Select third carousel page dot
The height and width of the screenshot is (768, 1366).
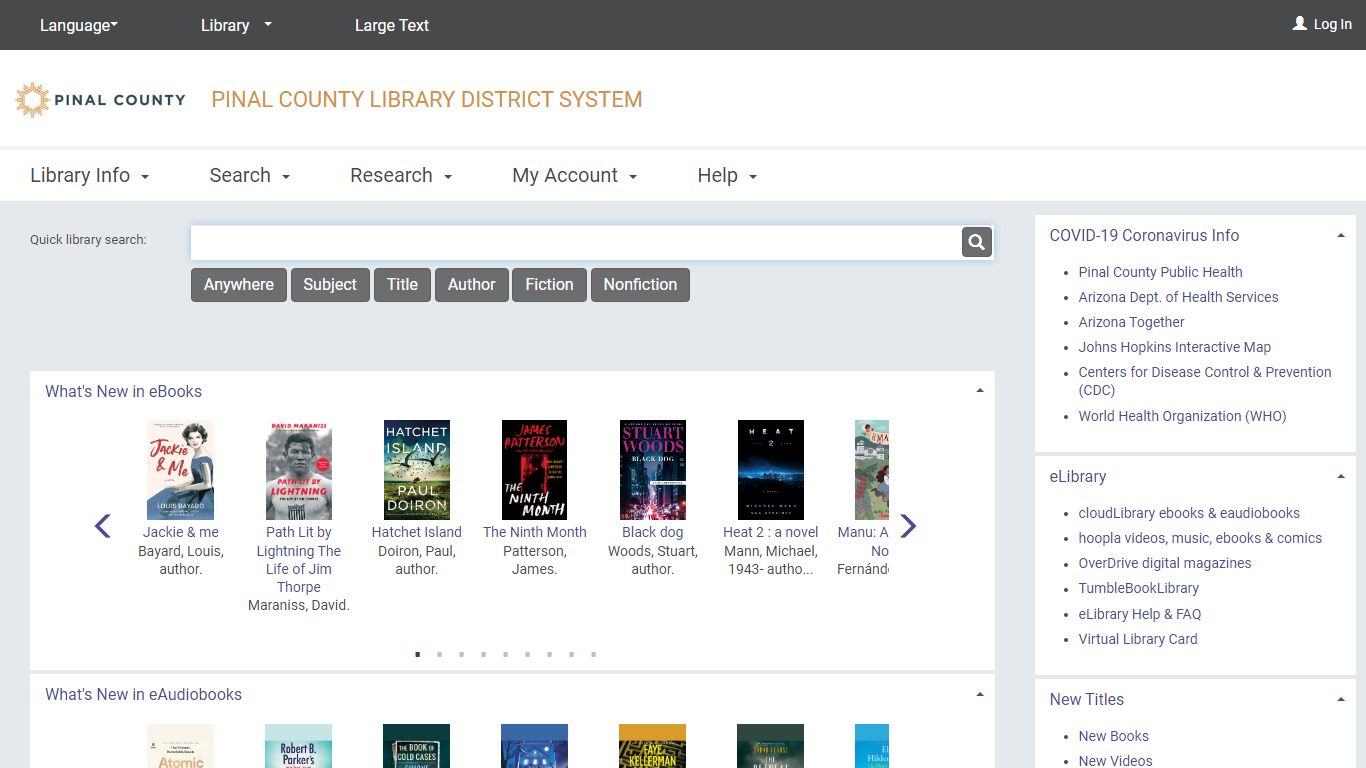pos(462,654)
